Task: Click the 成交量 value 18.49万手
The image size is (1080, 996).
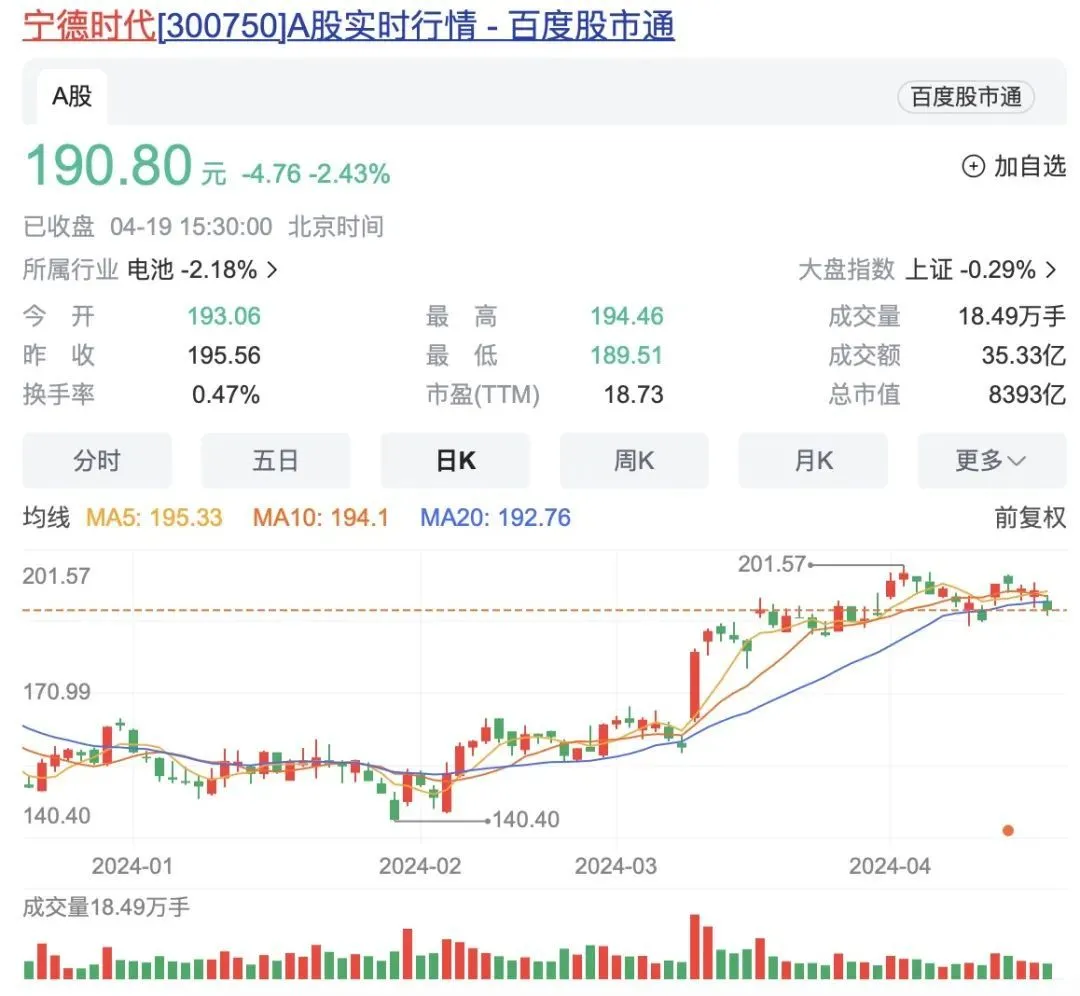Action: [x=1012, y=316]
